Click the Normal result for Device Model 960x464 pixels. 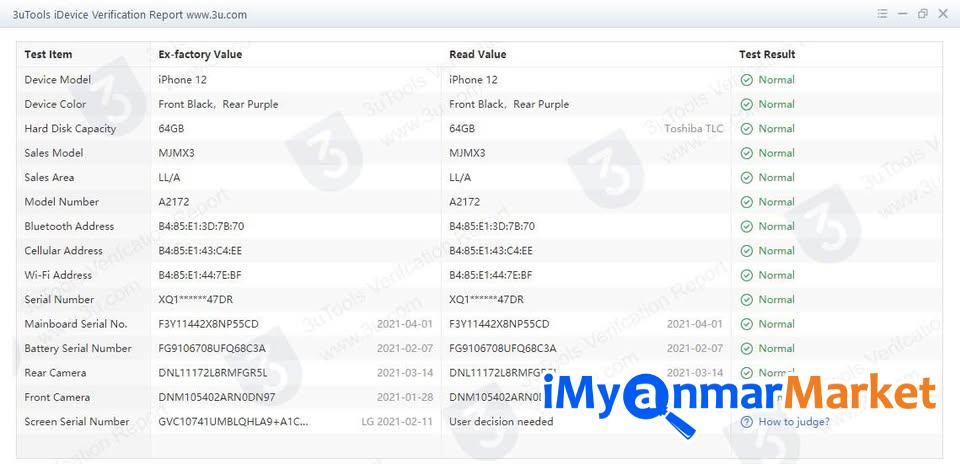click(x=776, y=80)
